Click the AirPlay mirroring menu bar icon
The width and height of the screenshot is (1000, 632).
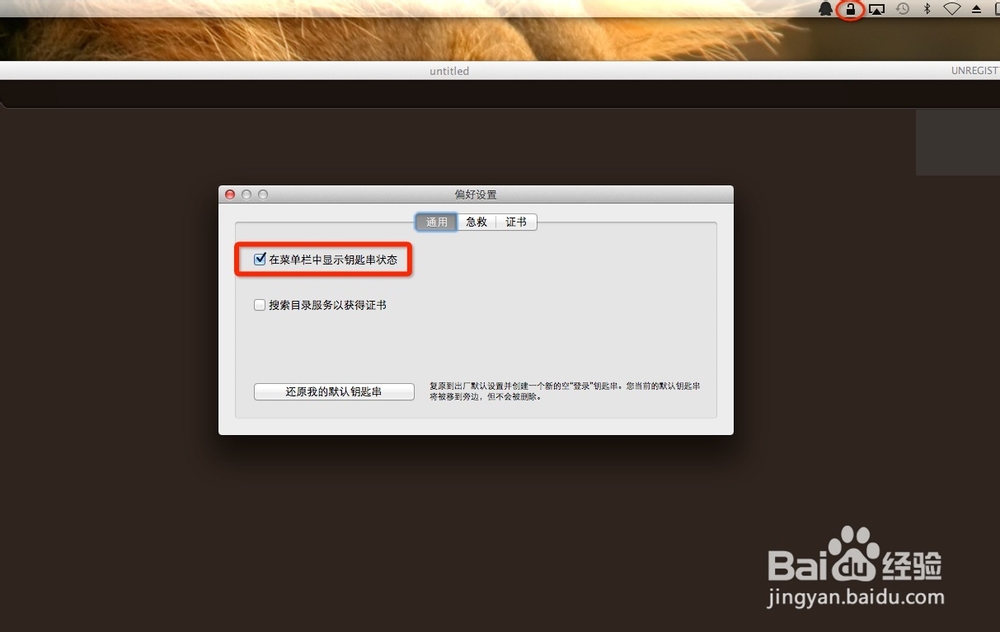(x=877, y=9)
